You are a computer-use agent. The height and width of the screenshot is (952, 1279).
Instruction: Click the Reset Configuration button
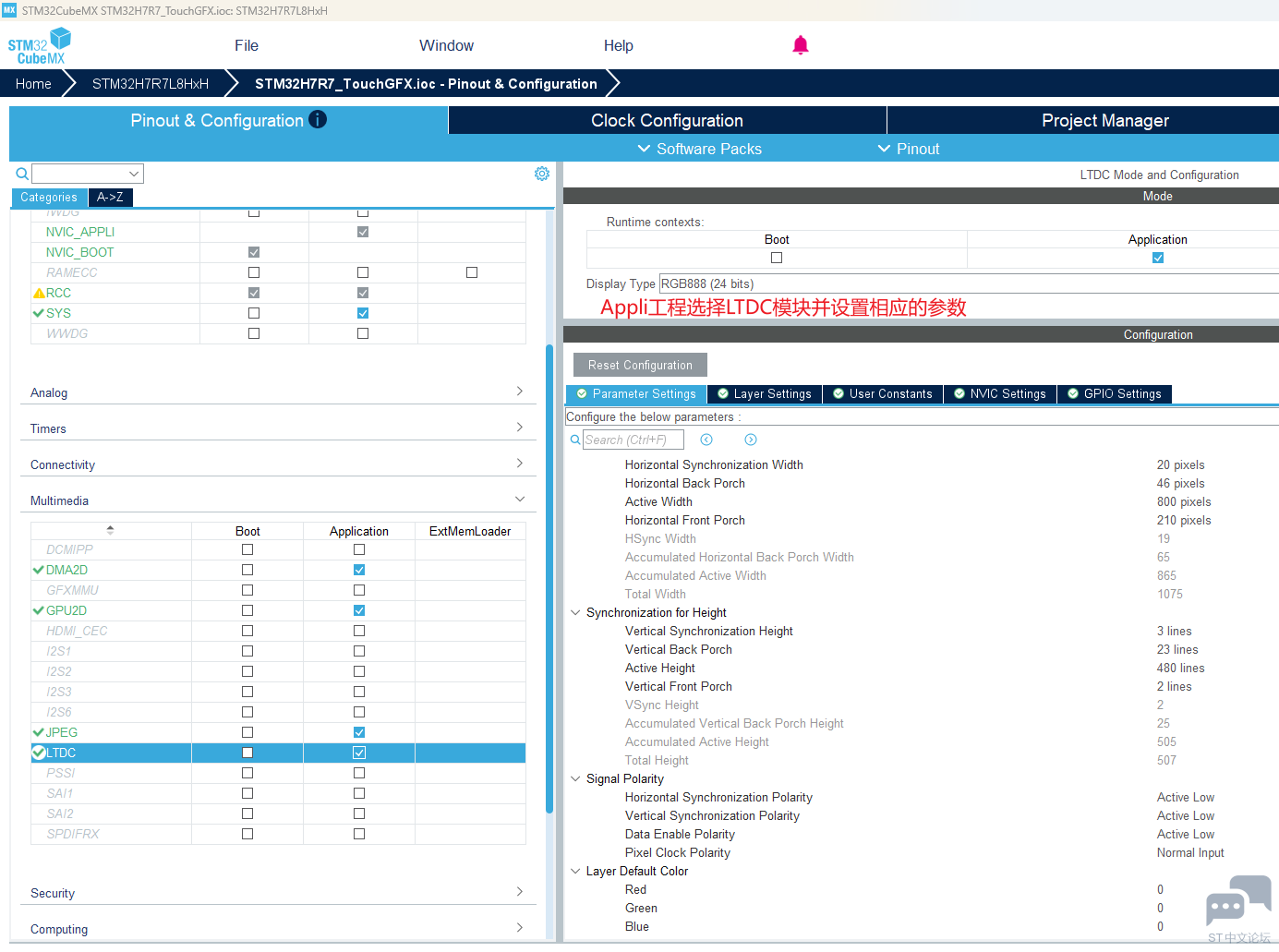point(640,365)
